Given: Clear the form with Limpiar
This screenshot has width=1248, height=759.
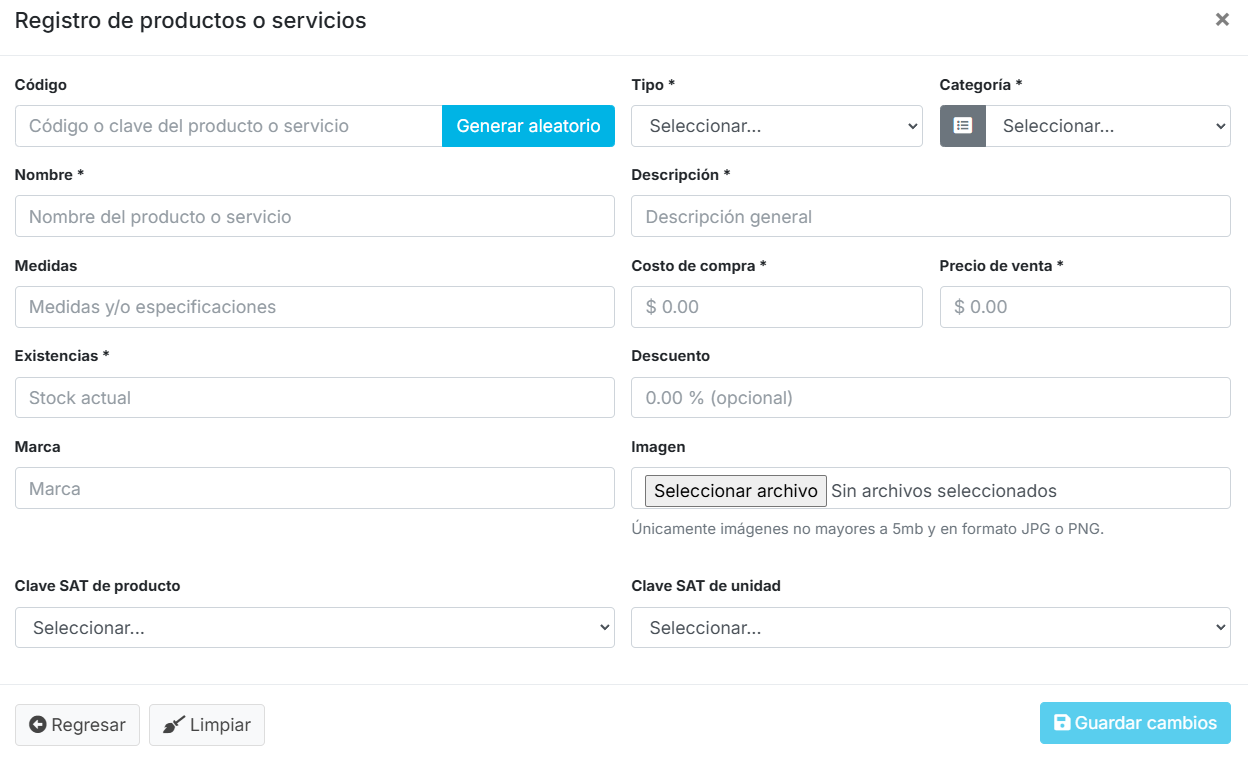Looking at the screenshot, I should pyautogui.click(x=207, y=725).
